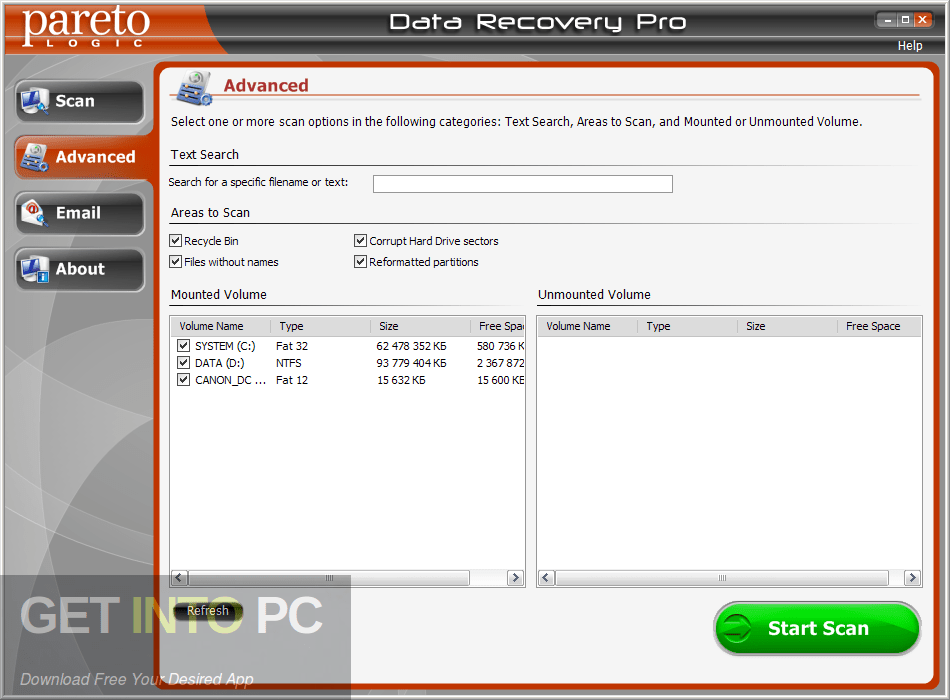Image resolution: width=950 pixels, height=700 pixels.
Task: Open the Help menu
Action: [x=909, y=45]
